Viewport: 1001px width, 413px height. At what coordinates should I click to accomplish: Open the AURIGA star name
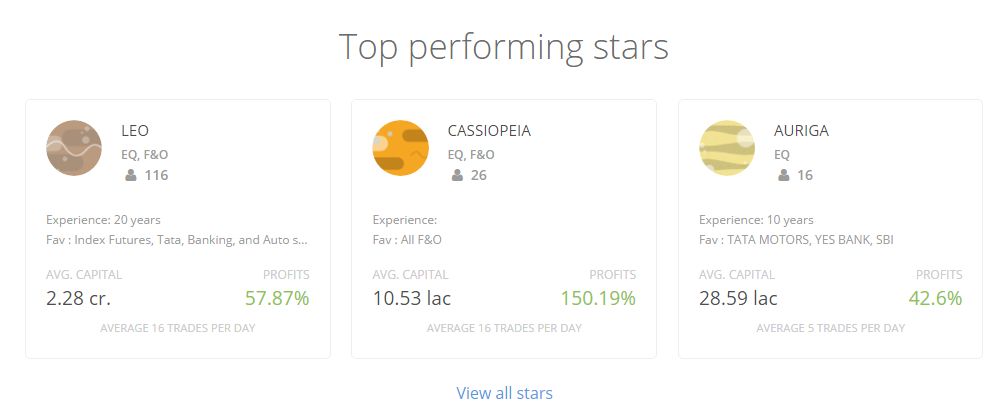801,130
